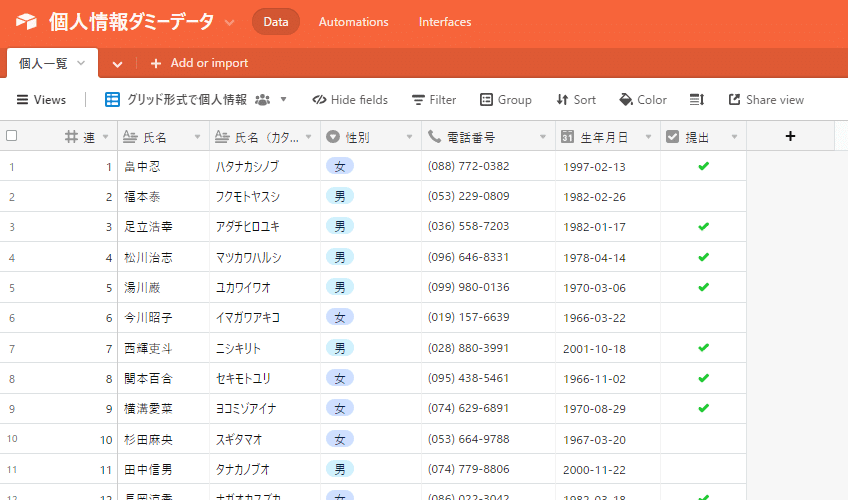This screenshot has height=500, width=848.
Task: Open the Color menu
Action: pos(643,99)
